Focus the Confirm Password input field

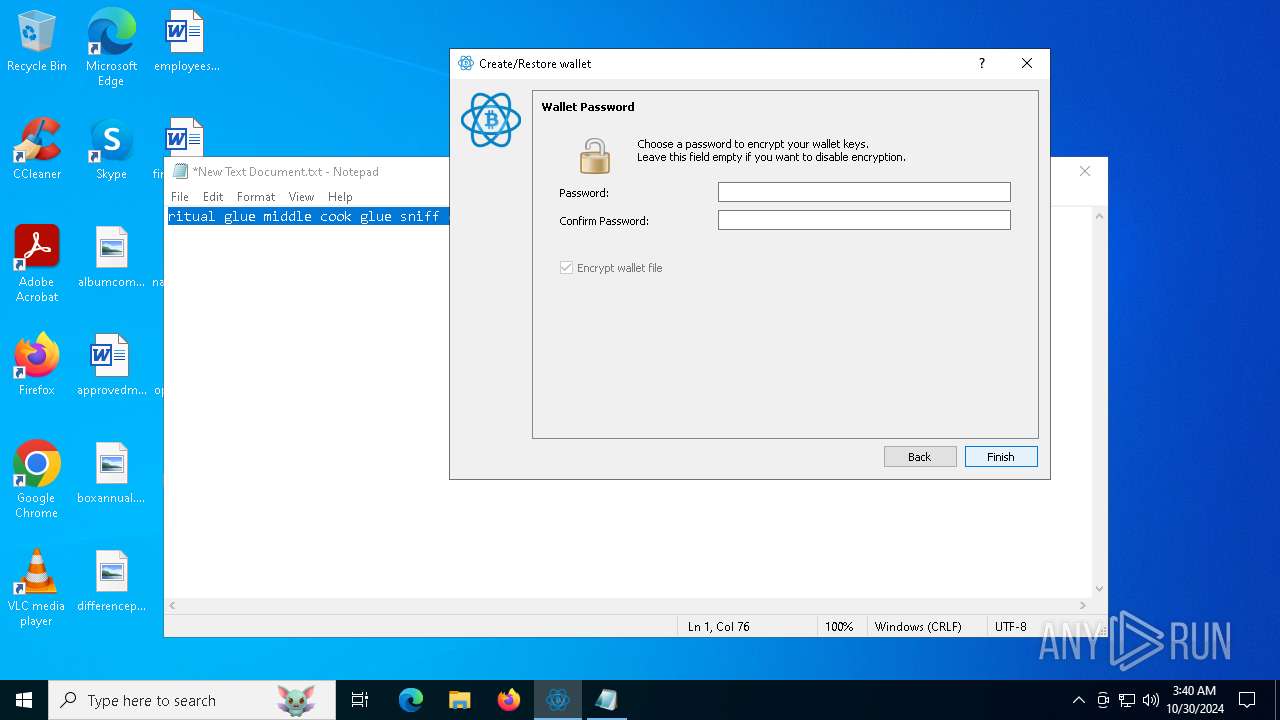864,220
